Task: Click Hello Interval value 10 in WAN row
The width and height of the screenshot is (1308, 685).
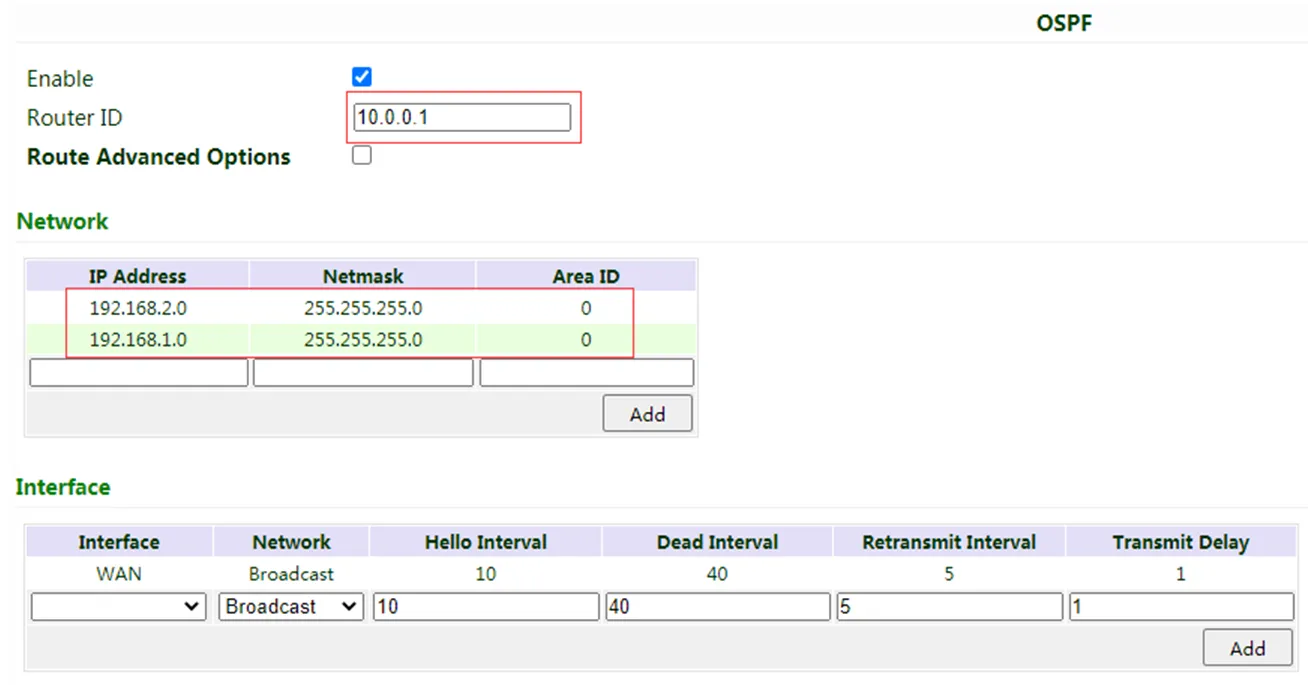Action: pyautogui.click(x=486, y=574)
